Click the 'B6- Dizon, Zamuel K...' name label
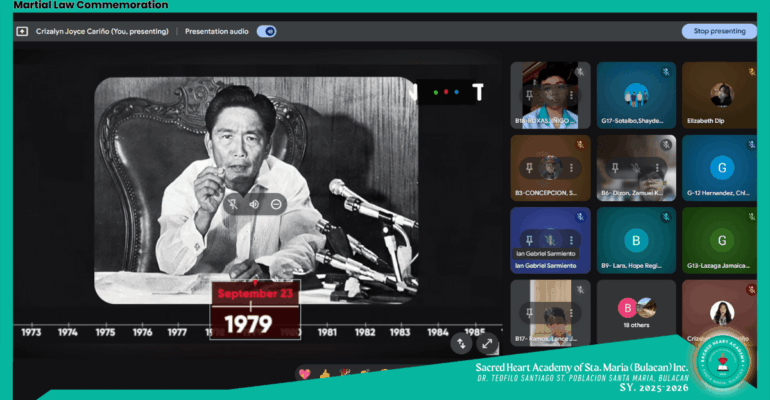The width and height of the screenshot is (770, 400). 632,193
